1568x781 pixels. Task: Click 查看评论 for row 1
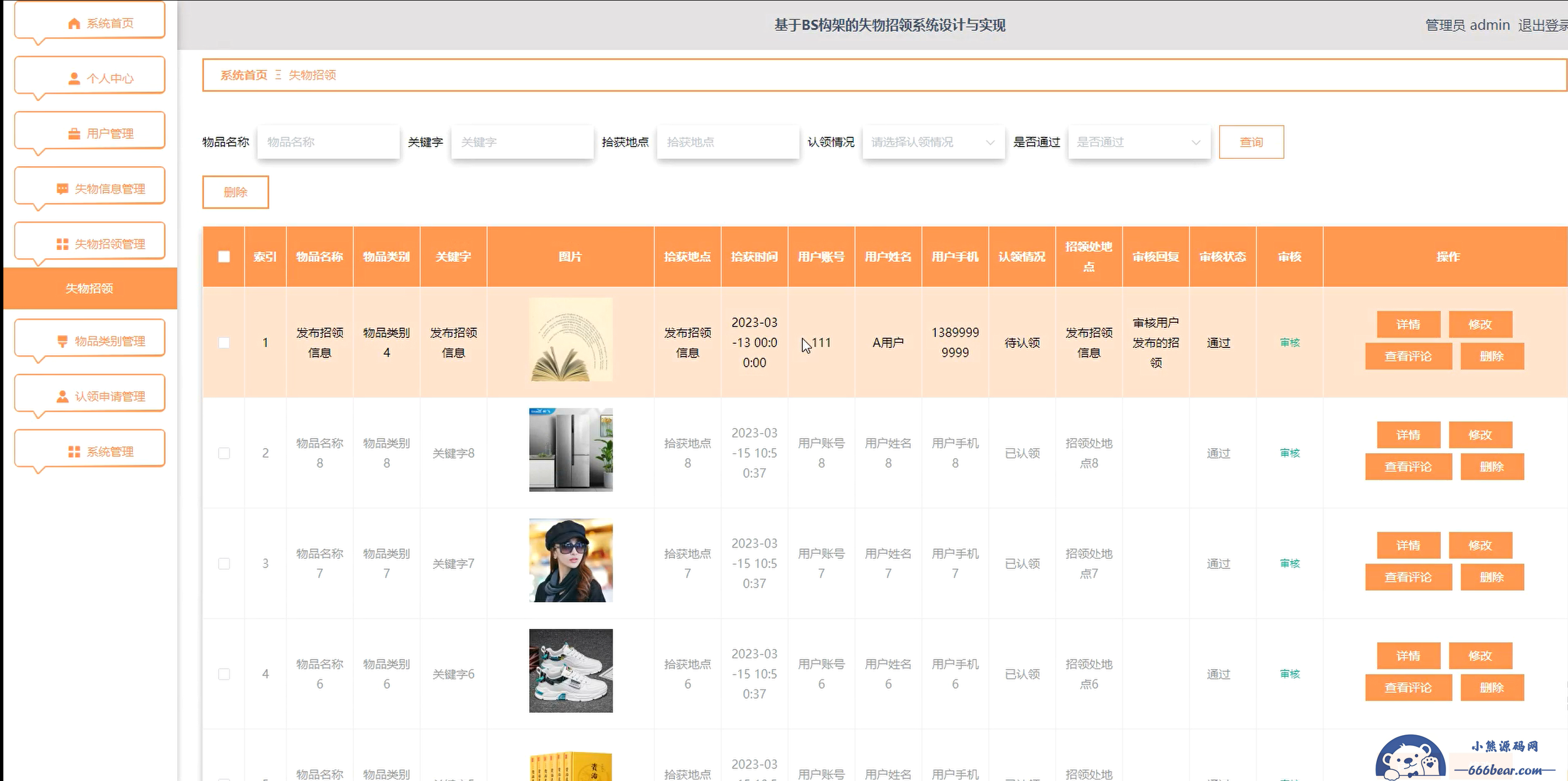1409,356
